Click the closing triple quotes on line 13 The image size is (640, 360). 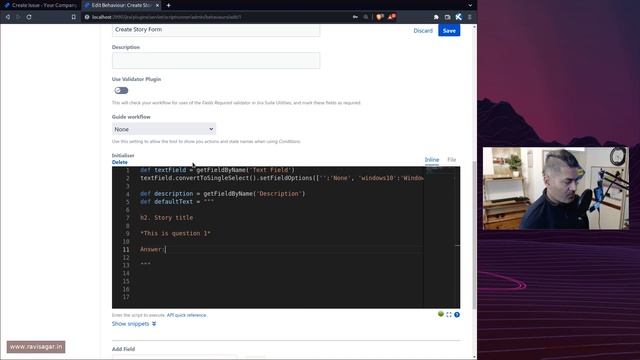pyautogui.click(x=145, y=264)
